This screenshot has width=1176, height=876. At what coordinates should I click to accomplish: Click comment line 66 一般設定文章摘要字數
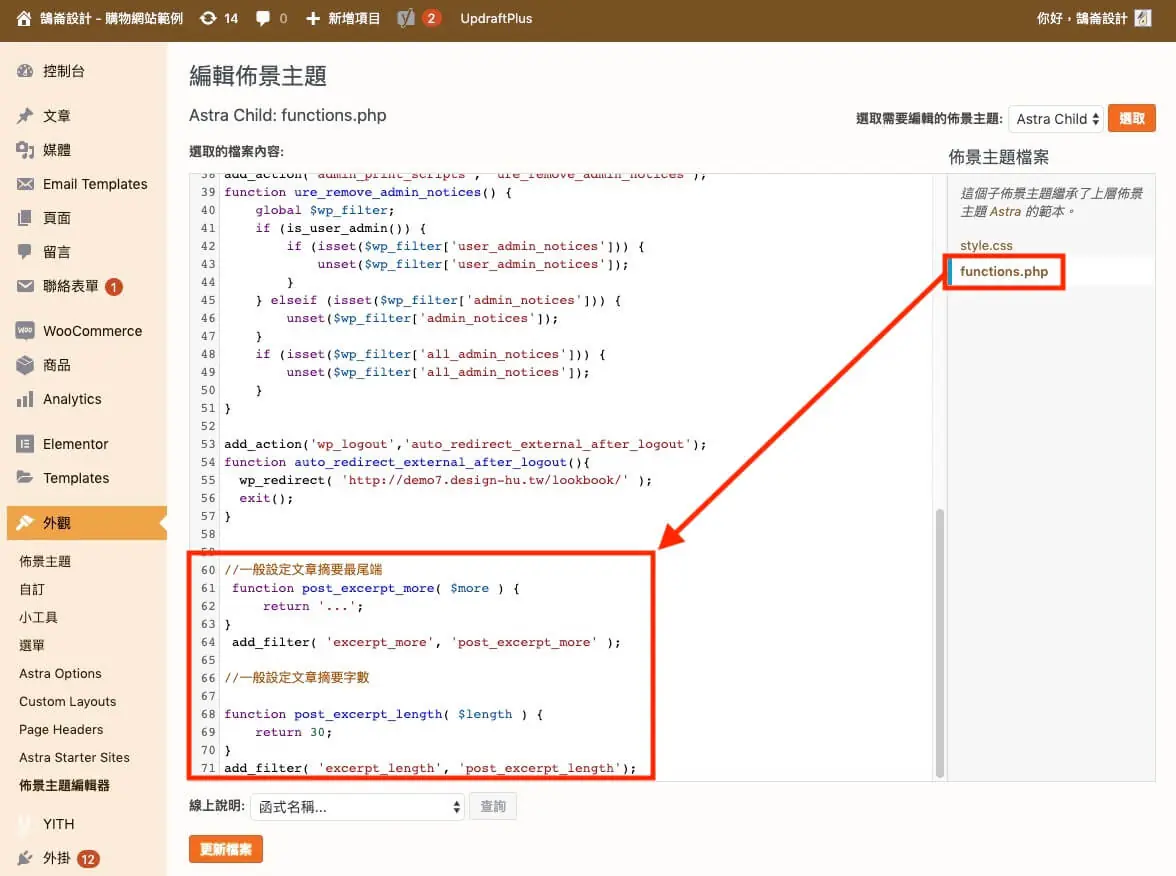click(296, 678)
